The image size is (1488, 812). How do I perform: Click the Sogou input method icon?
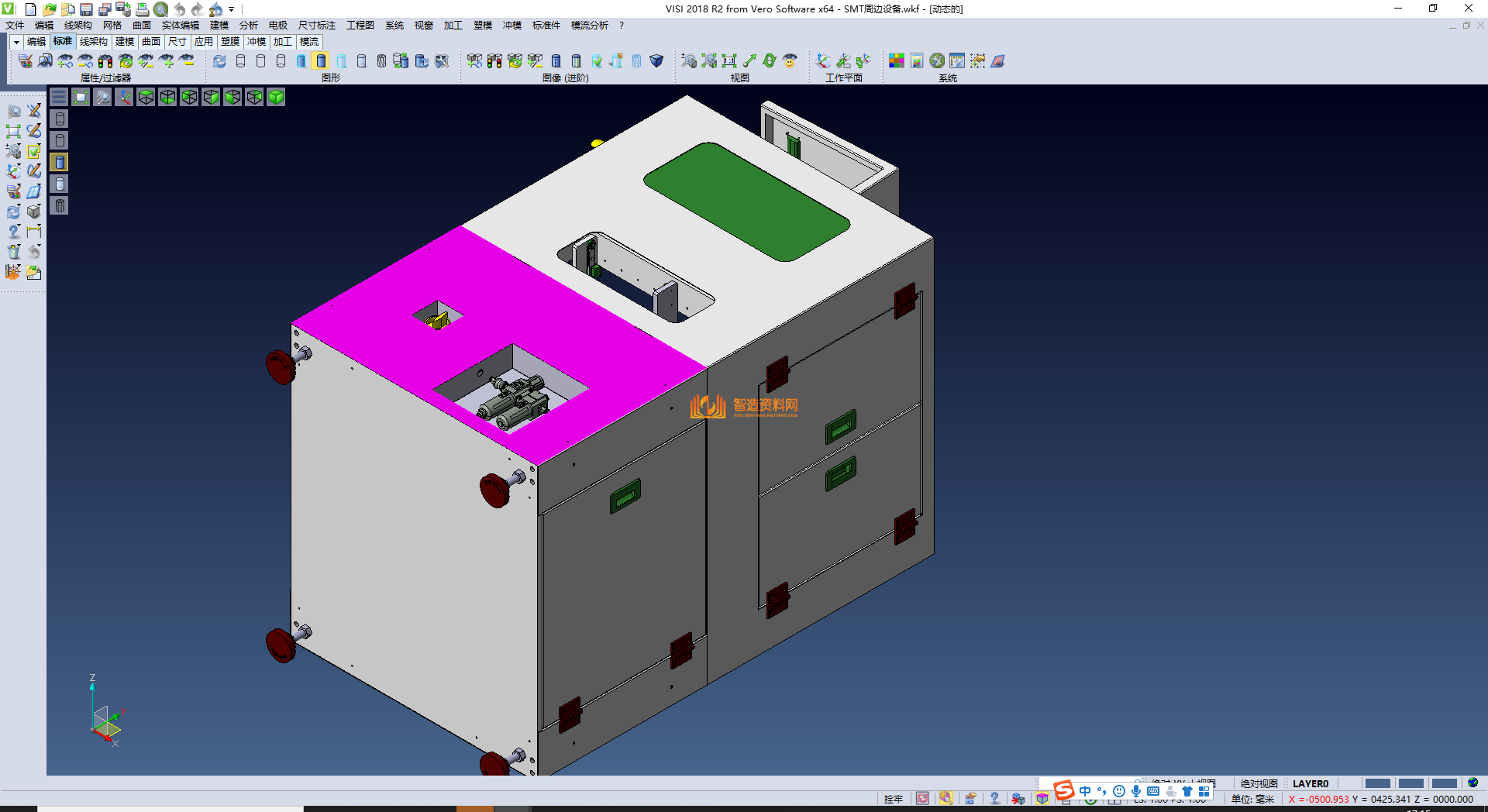[1064, 790]
